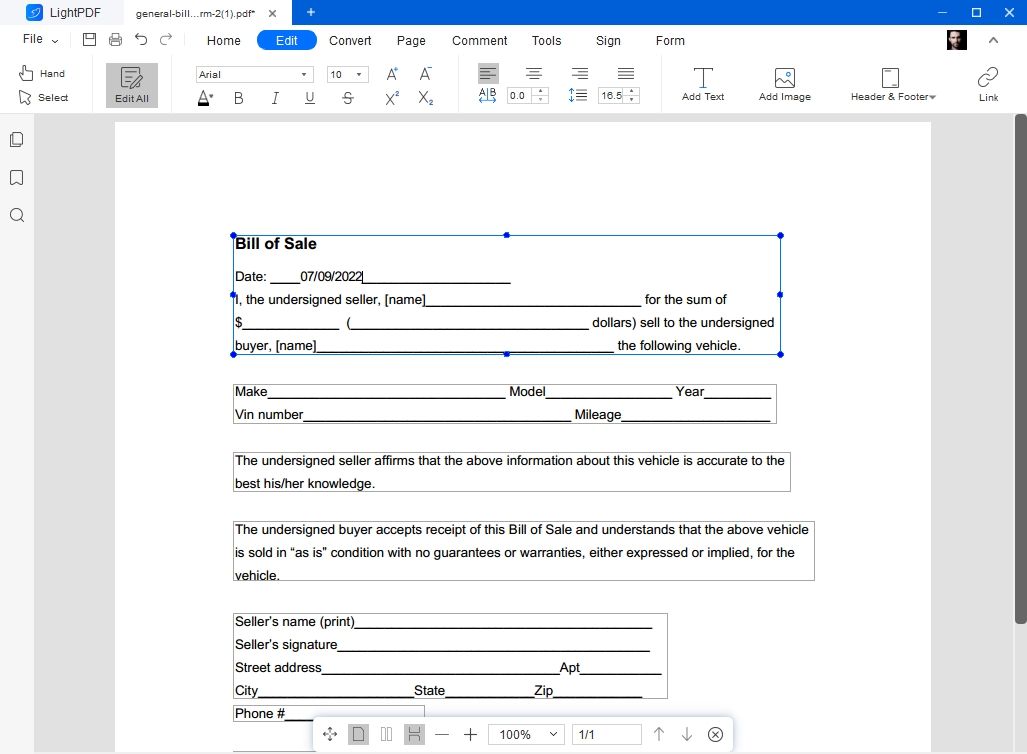Click the print icon
Image resolution: width=1027 pixels, height=754 pixels.
115,40
